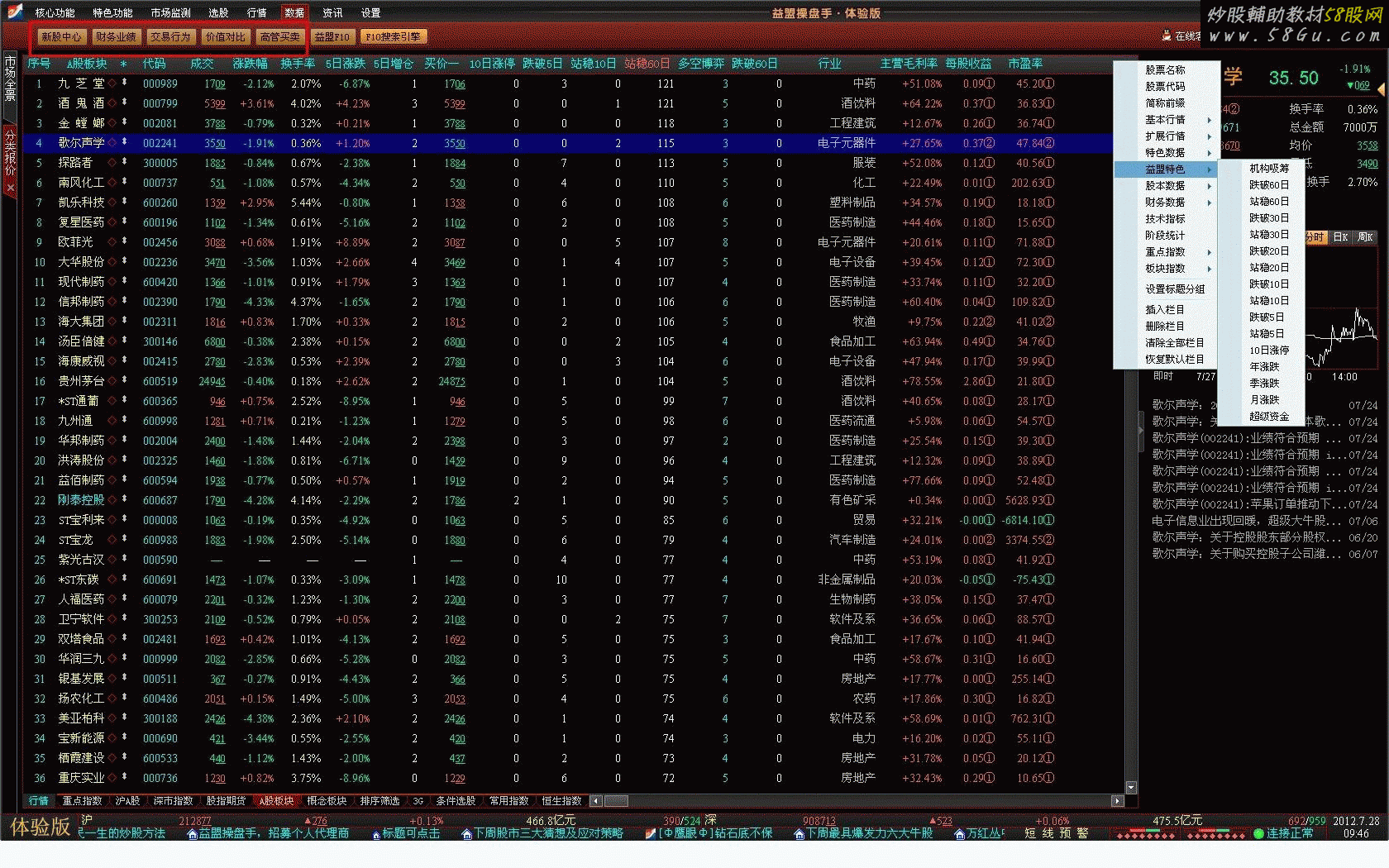Image resolution: width=1389 pixels, height=868 pixels.
Task: Switch to the 条件选股 bottom tab
Action: point(456,801)
